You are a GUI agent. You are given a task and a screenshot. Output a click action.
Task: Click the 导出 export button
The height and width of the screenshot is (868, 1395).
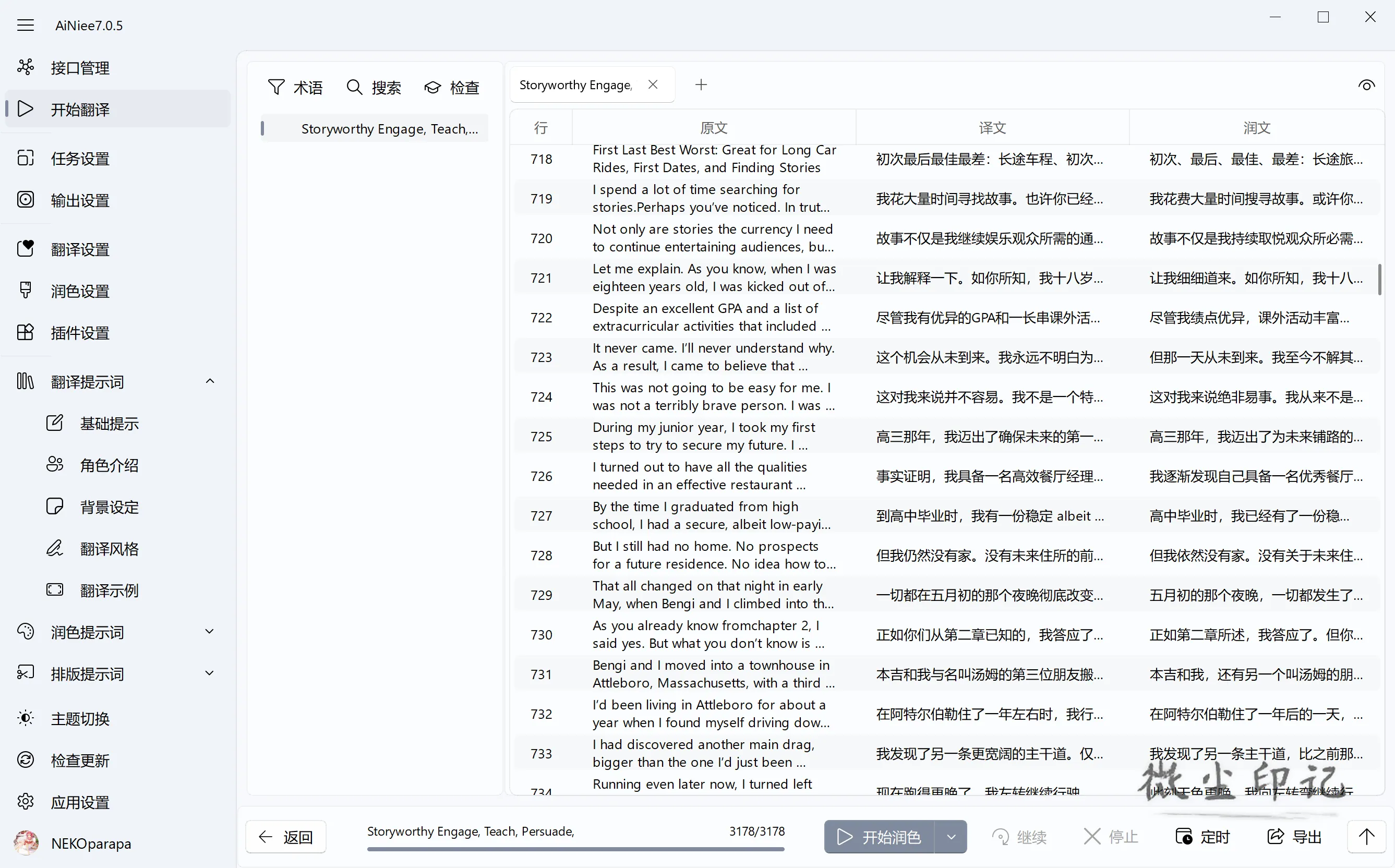1294,836
